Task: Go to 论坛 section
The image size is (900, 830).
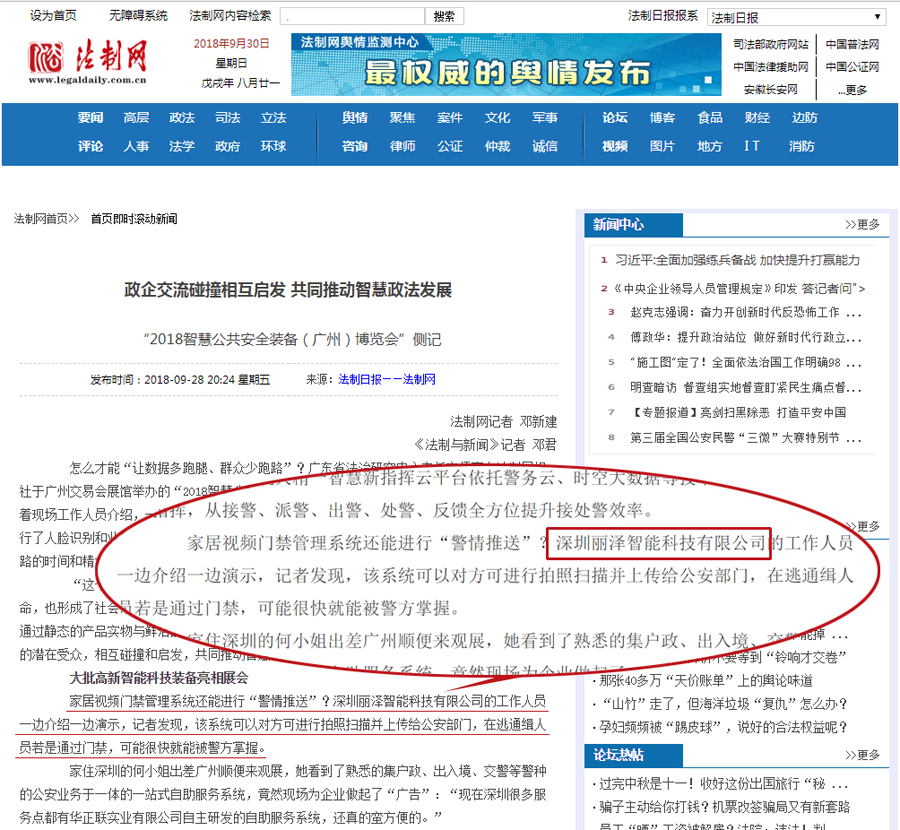Action: [x=615, y=118]
